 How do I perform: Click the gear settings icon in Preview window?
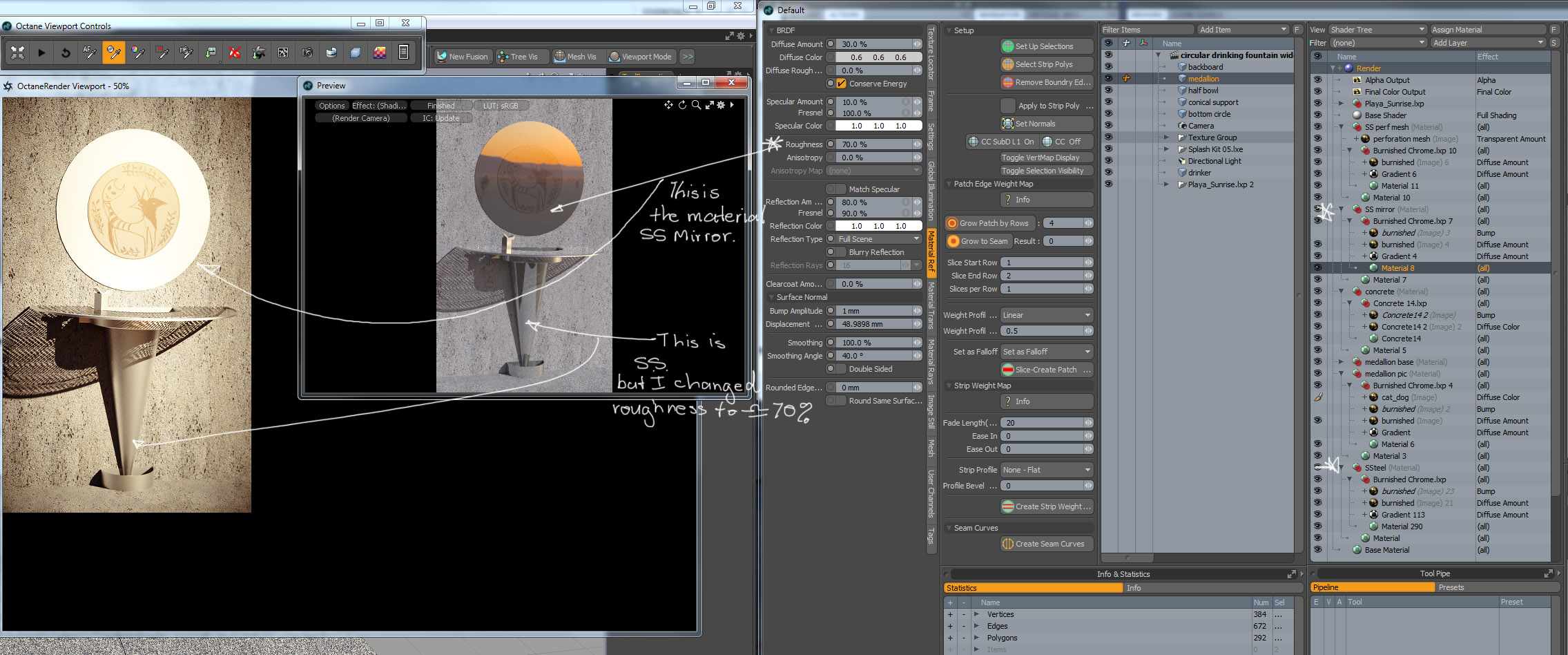721,105
